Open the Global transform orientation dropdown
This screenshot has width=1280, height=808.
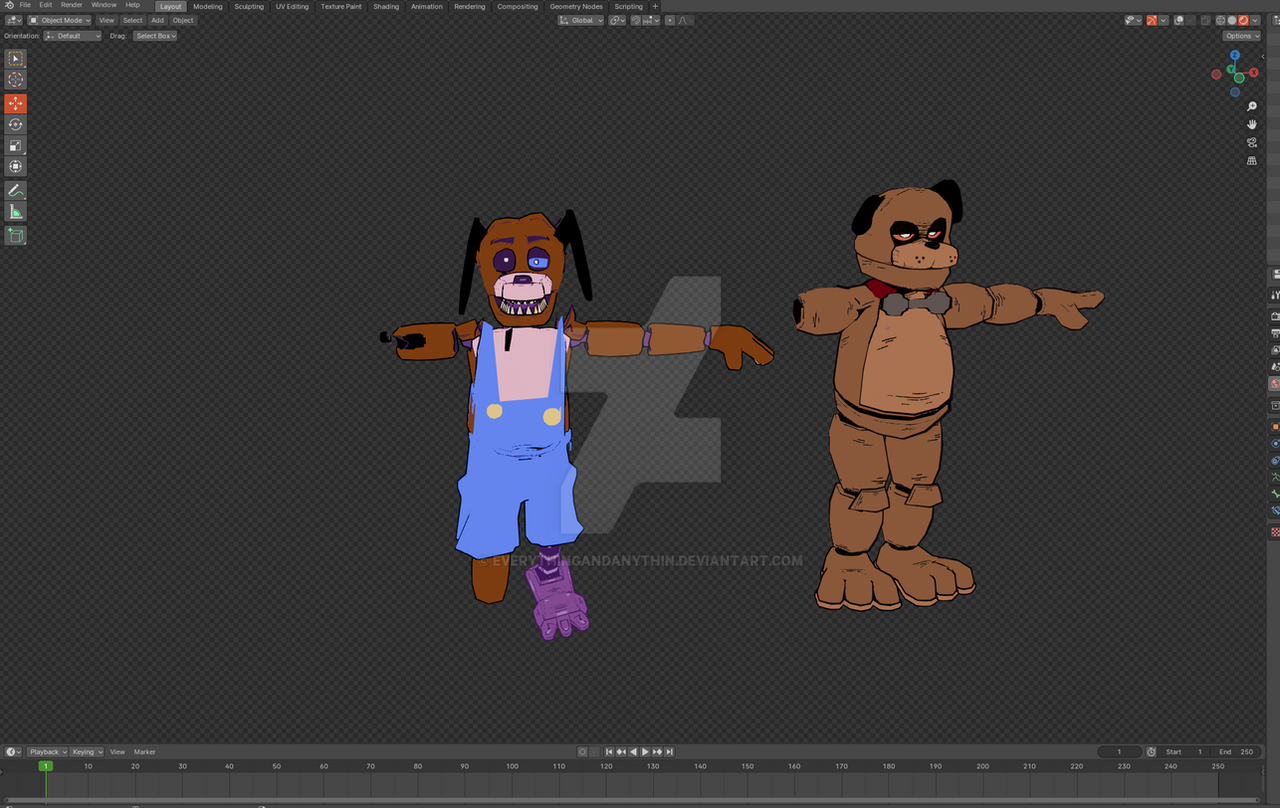[x=581, y=20]
